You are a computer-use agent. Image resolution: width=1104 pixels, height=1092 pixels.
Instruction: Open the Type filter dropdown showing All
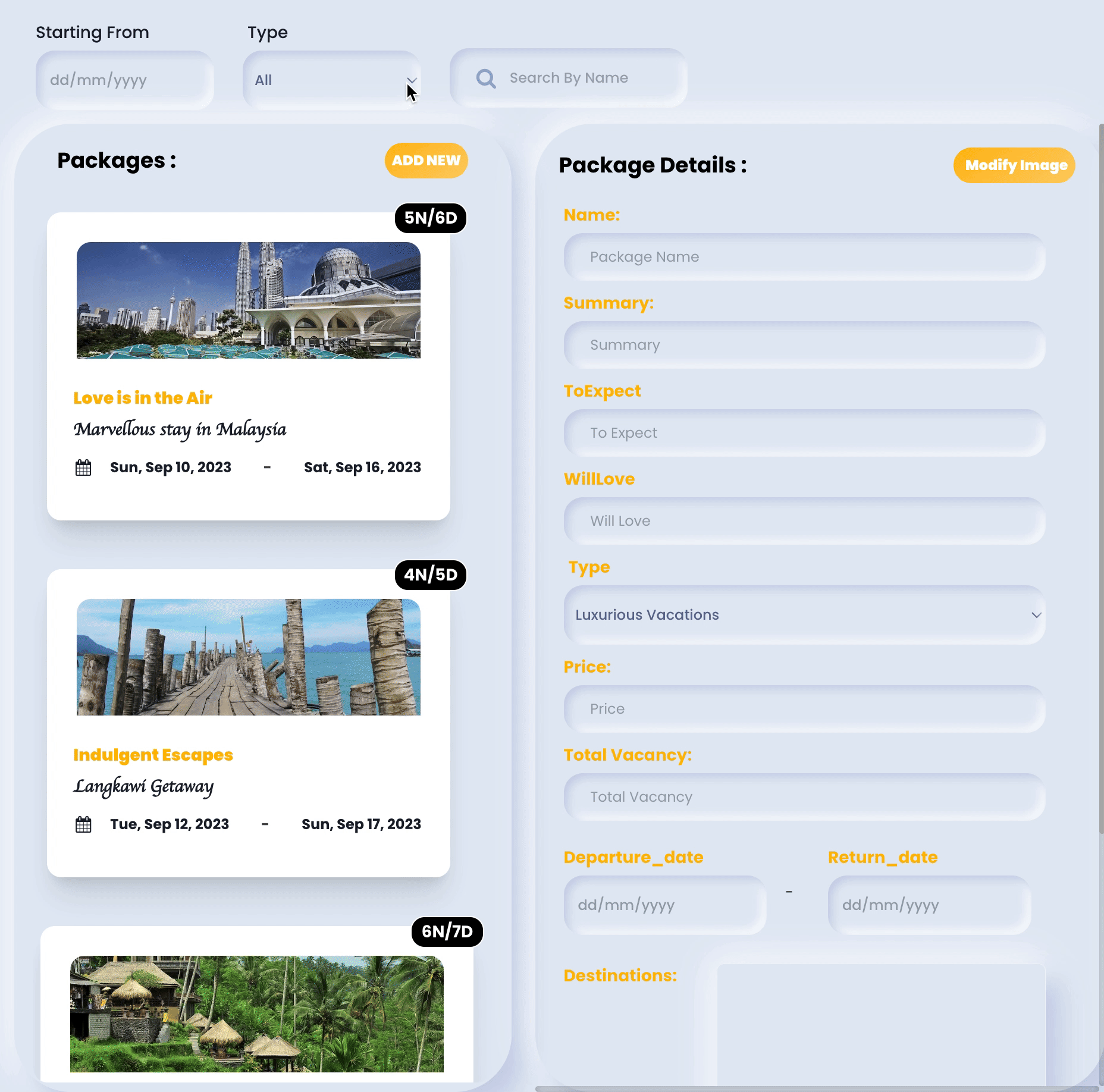pos(332,80)
